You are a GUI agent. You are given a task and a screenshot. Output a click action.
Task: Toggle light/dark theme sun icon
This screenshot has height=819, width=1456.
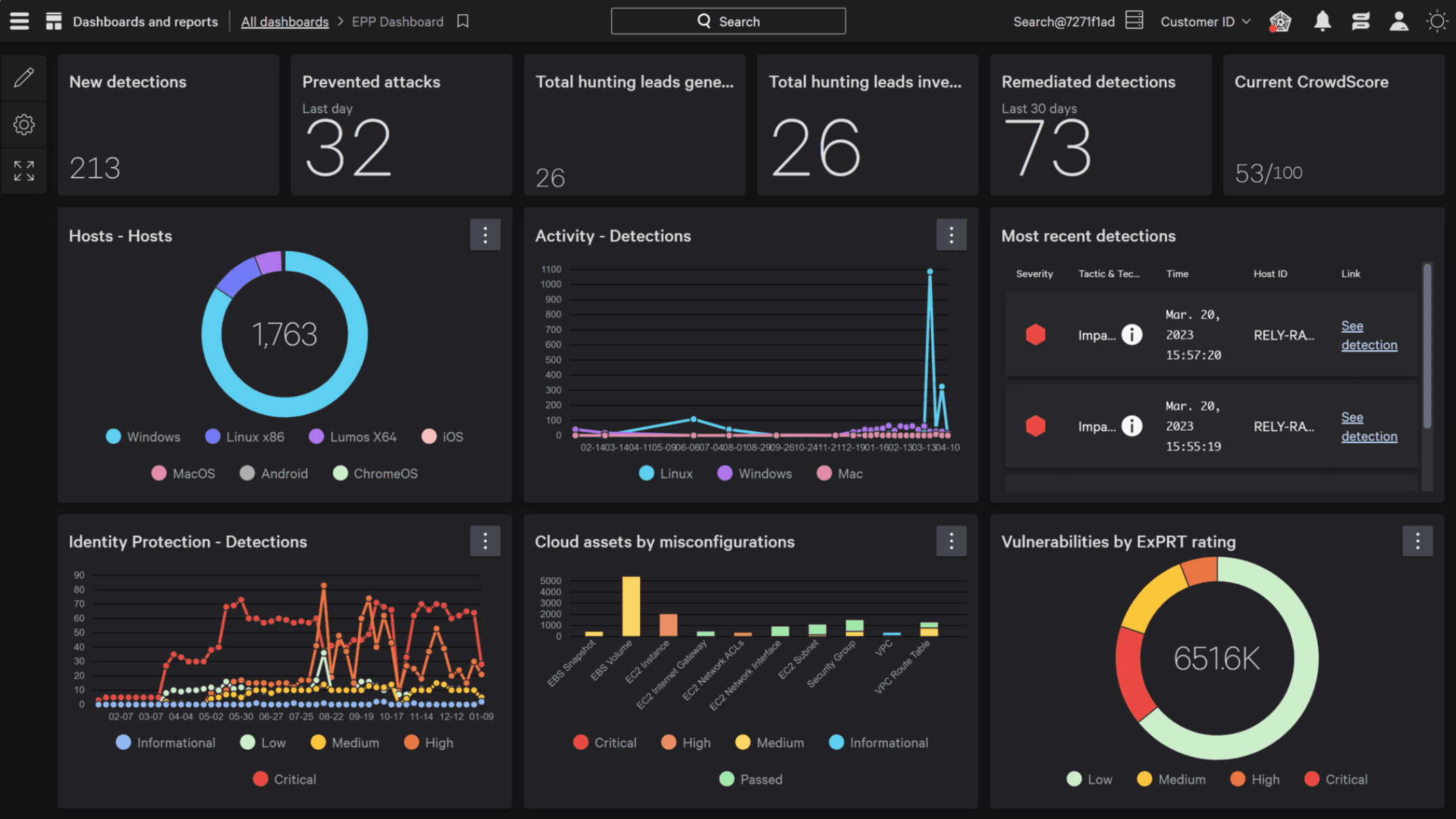click(x=1436, y=21)
